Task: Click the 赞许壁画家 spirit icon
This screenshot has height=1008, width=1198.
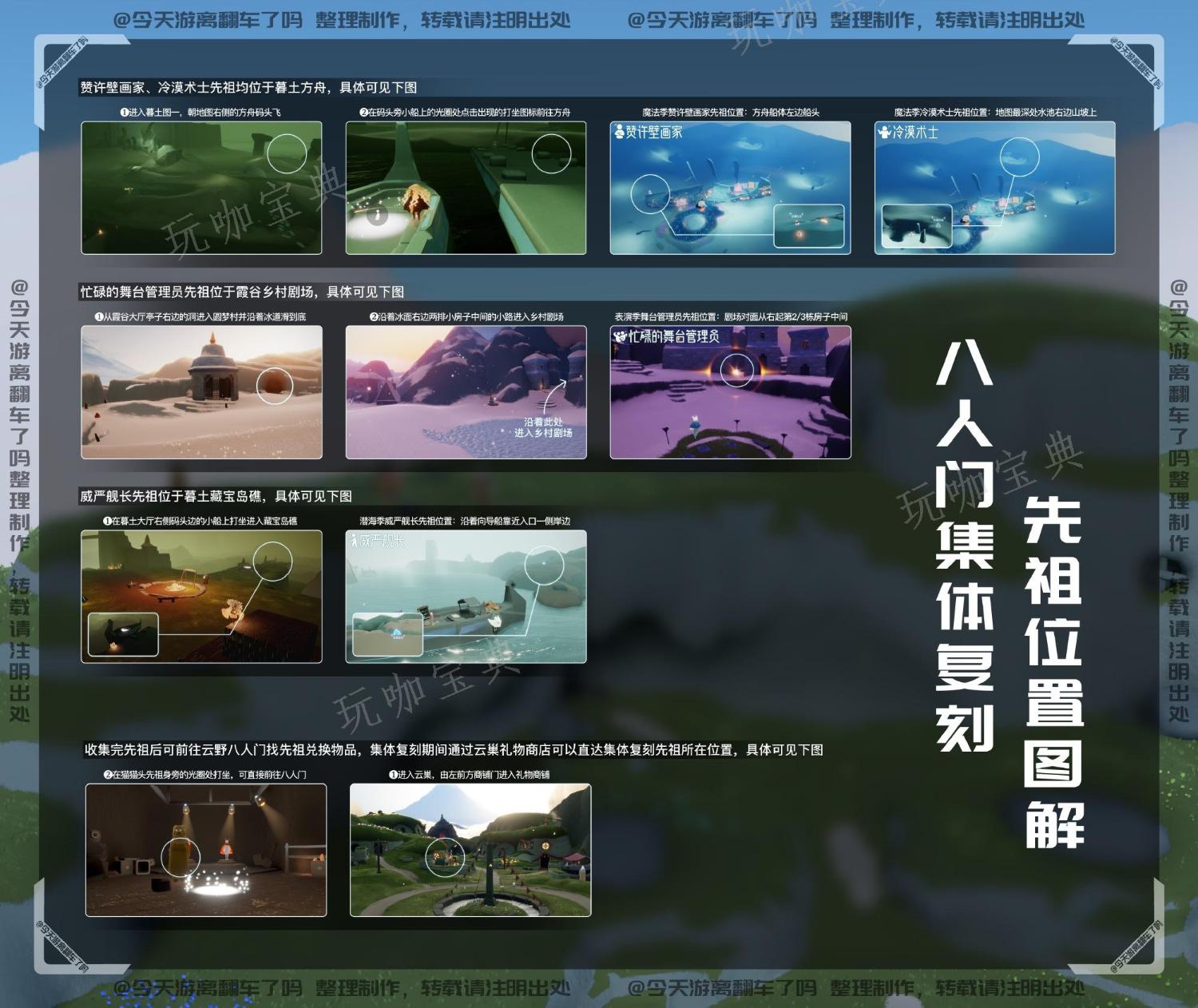Action: 620,132
